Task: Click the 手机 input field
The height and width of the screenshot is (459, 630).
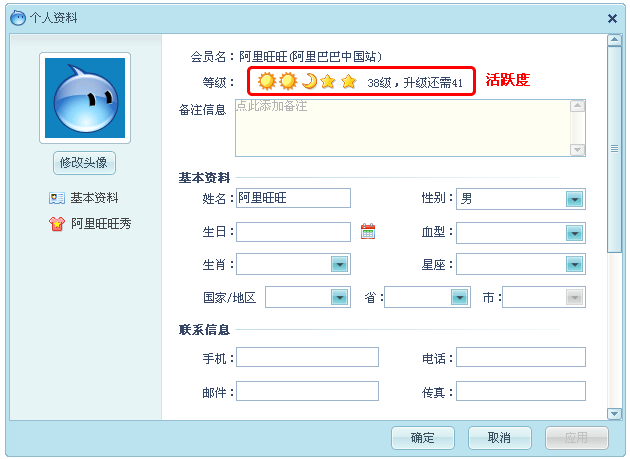Action: tap(307, 357)
